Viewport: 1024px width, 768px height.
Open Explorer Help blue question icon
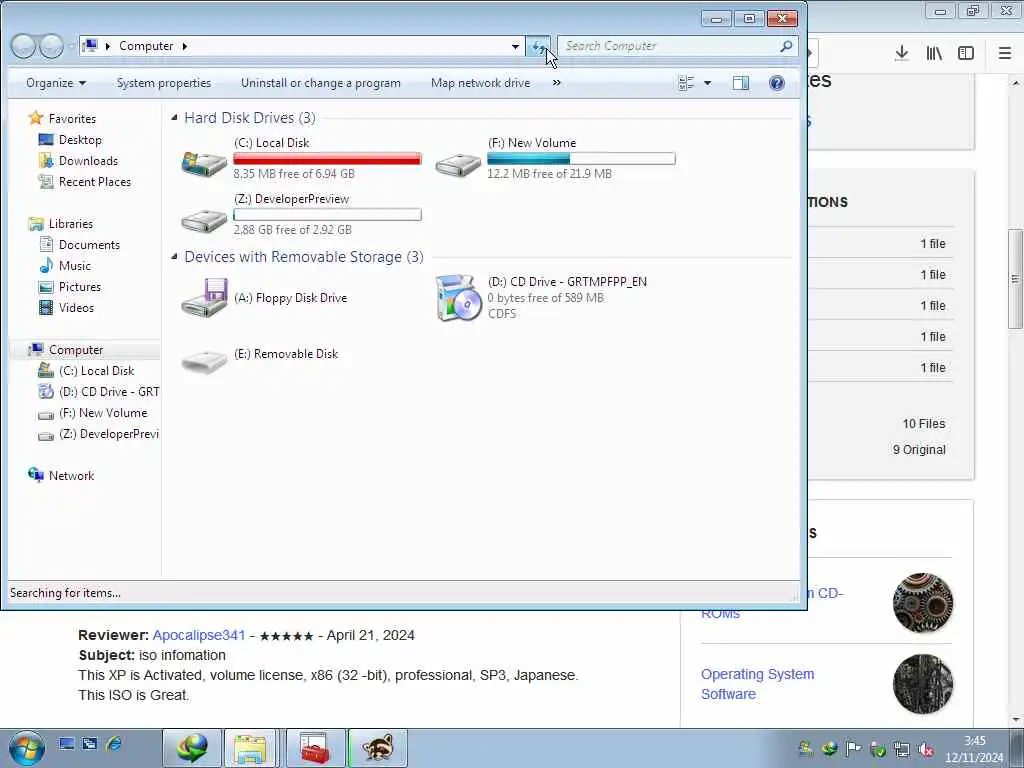point(776,83)
